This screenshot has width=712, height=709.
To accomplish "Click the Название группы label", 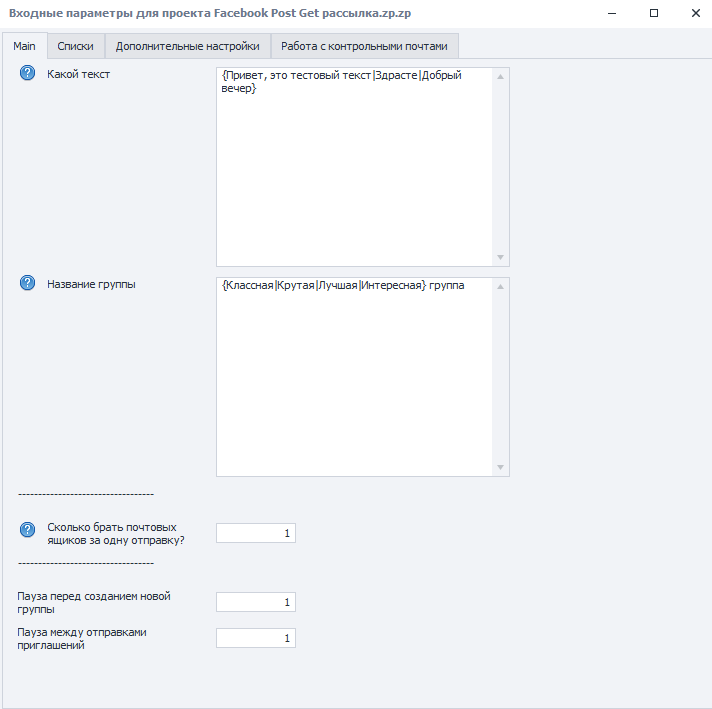I will pos(91,284).
